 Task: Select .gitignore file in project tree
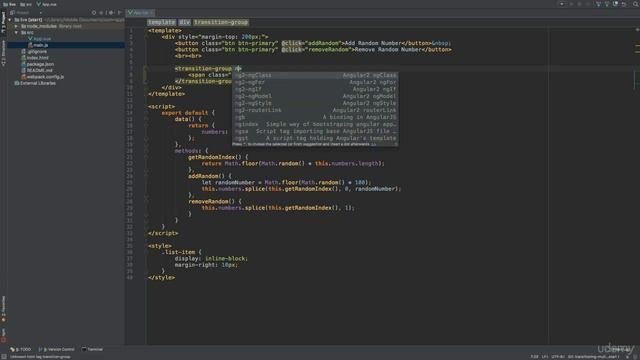[34, 51]
